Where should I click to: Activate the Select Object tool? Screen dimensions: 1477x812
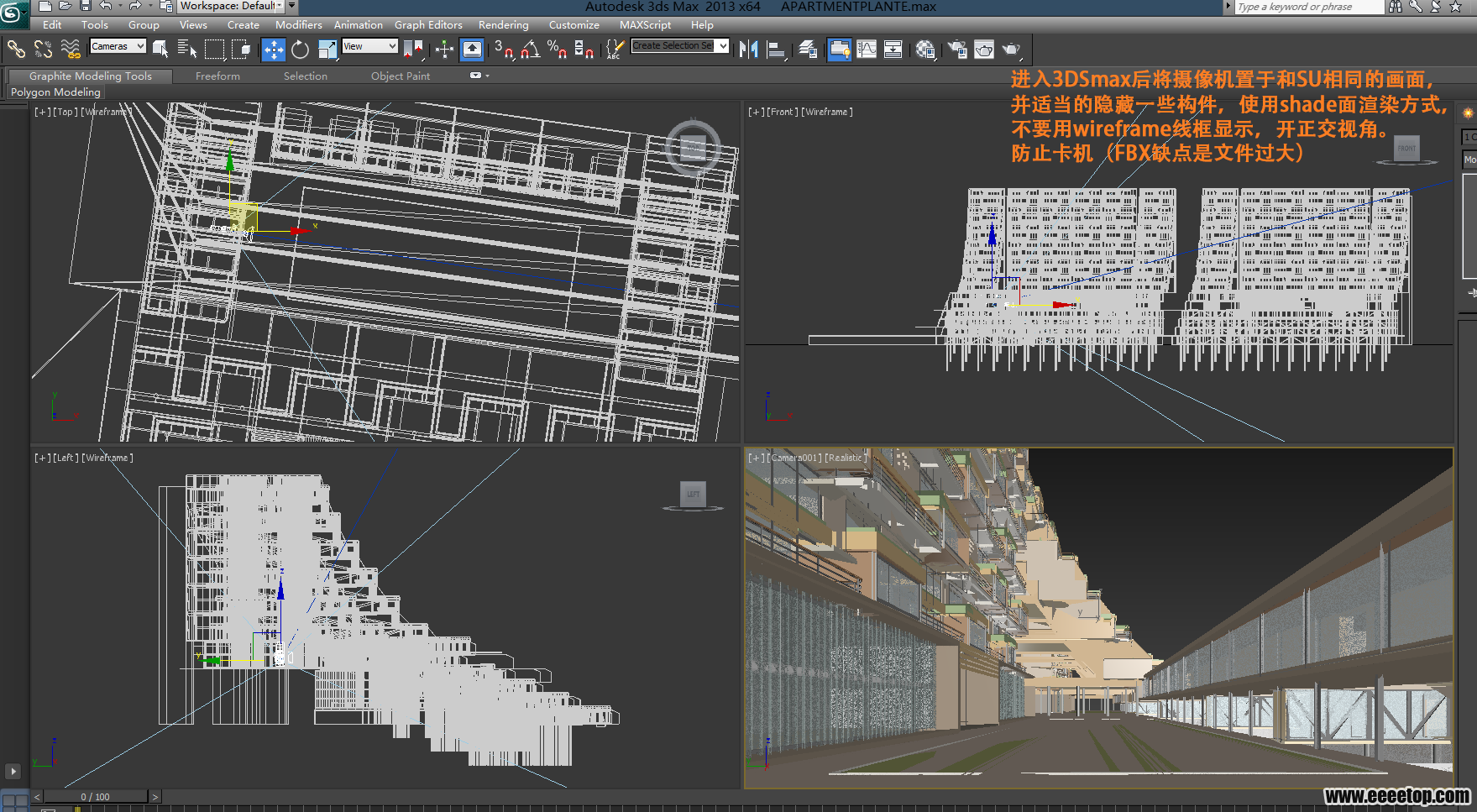coord(161,50)
